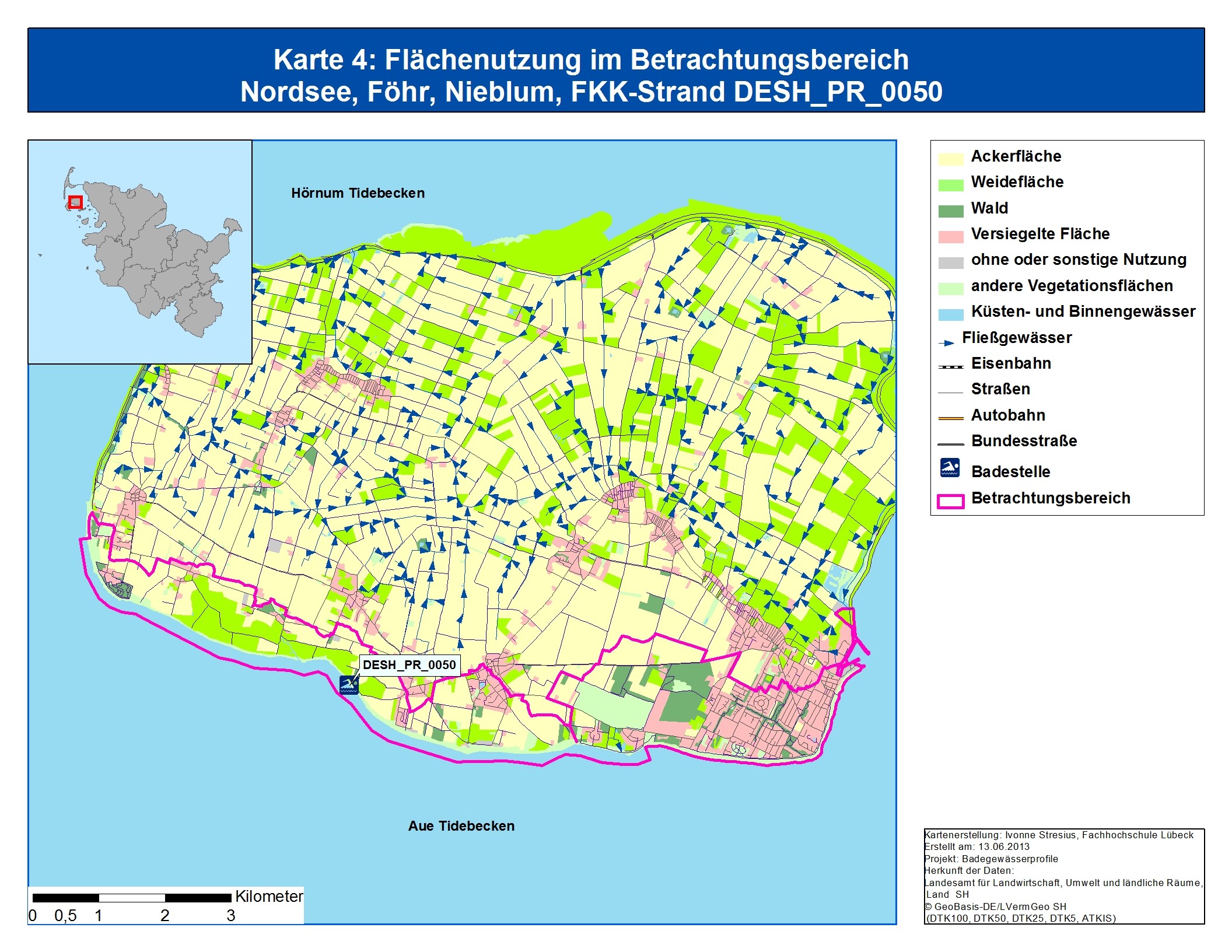
Task: Click the legend text 'Betrachtungsbereich'
Action: click(x=1051, y=498)
